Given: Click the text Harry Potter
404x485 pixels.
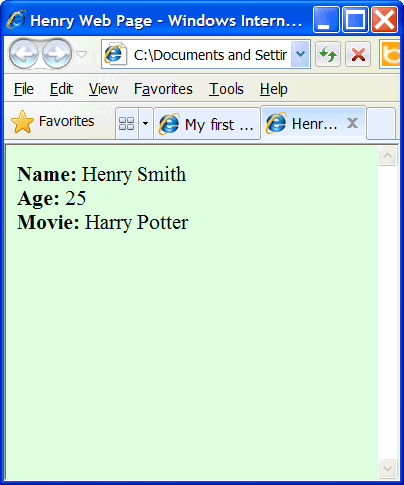Looking at the screenshot, I should click(137, 223).
